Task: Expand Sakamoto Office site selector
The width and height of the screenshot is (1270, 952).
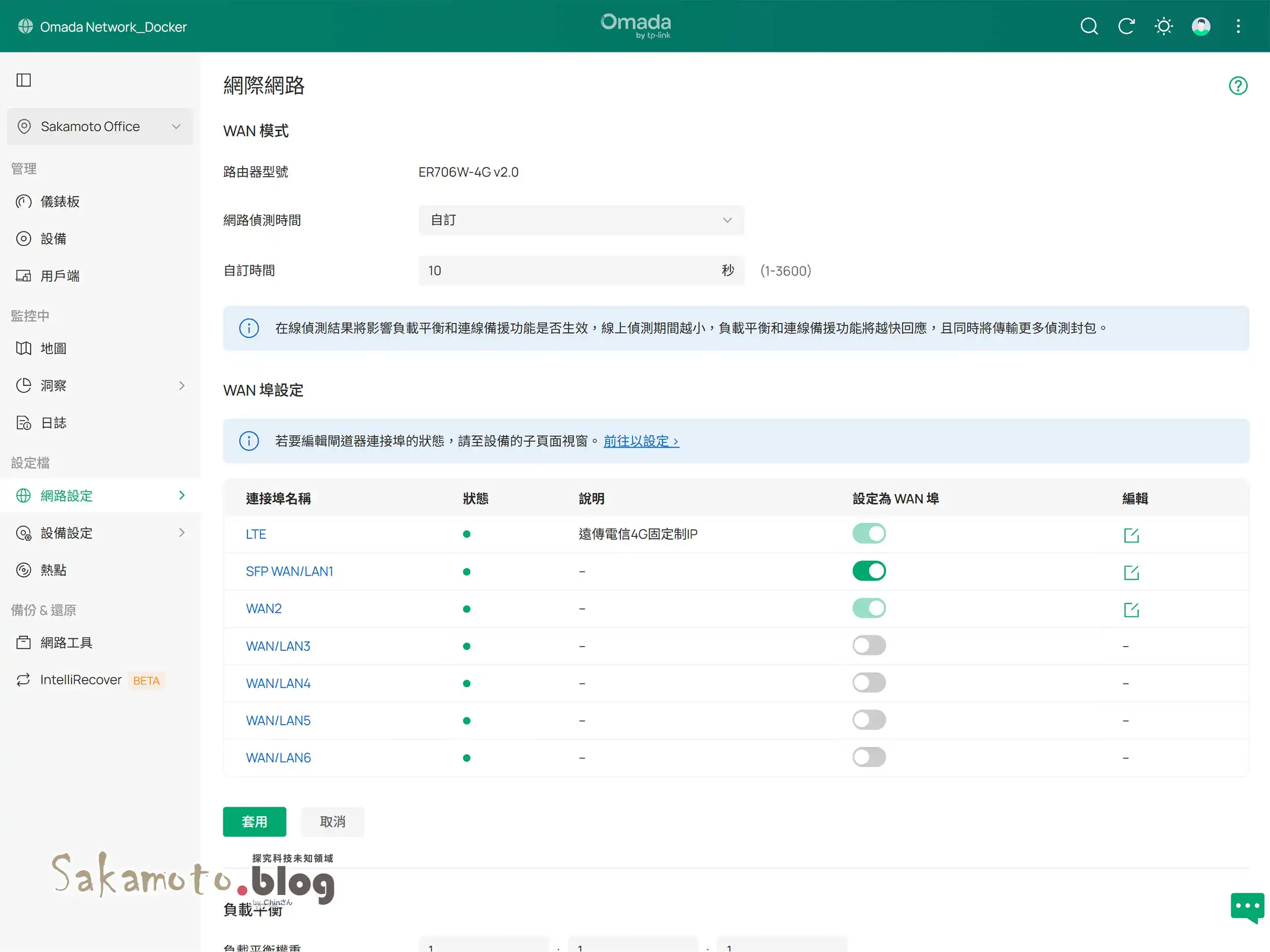Action: [x=100, y=127]
